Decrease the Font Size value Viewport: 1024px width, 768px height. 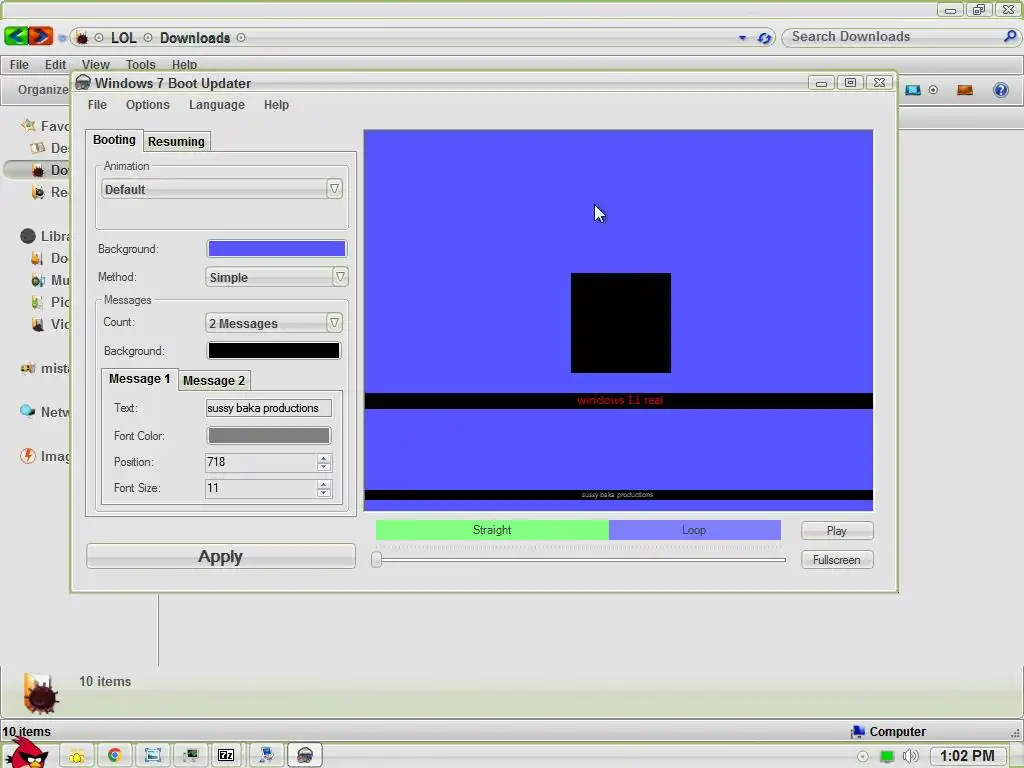click(323, 493)
